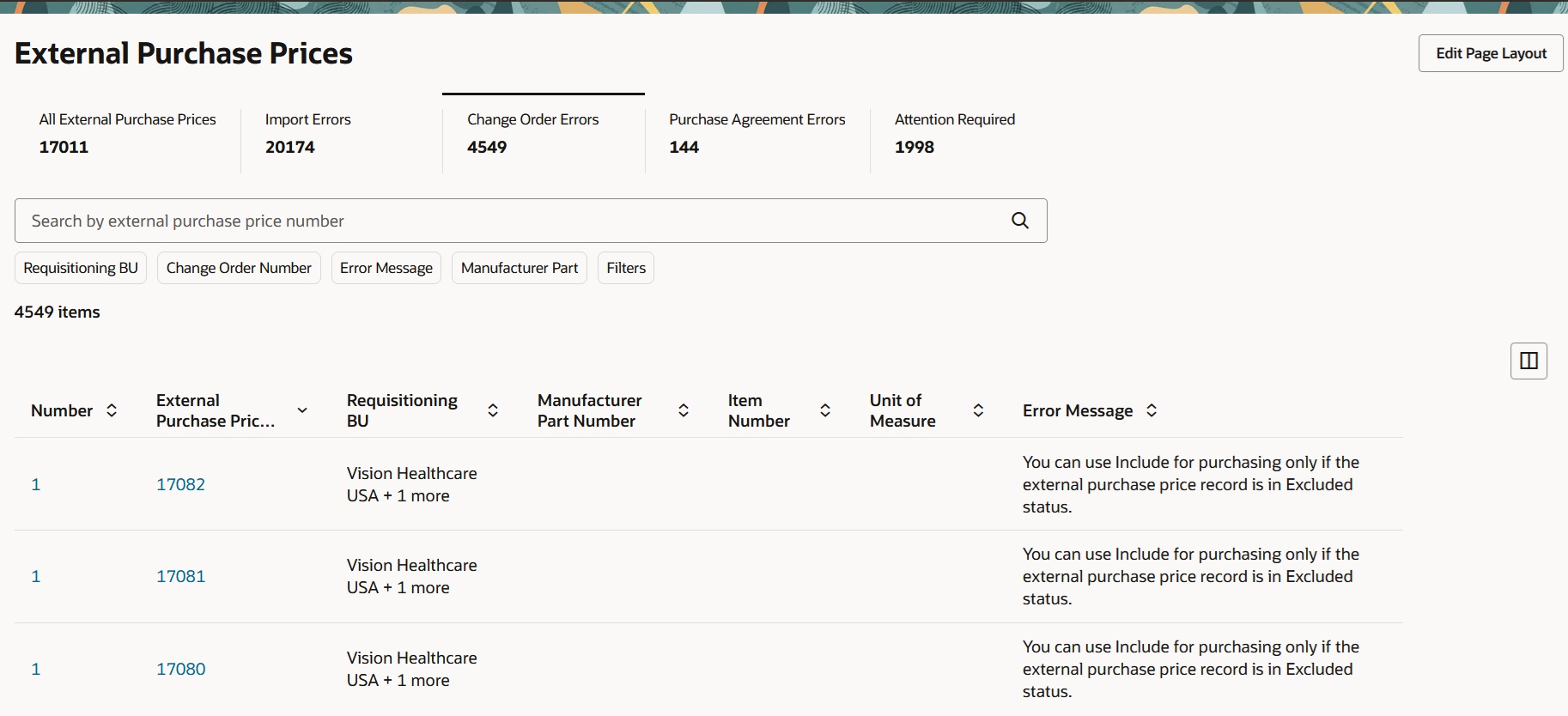The width and height of the screenshot is (1568, 716).
Task: Open Change Order Number filter chip
Action: (239, 268)
